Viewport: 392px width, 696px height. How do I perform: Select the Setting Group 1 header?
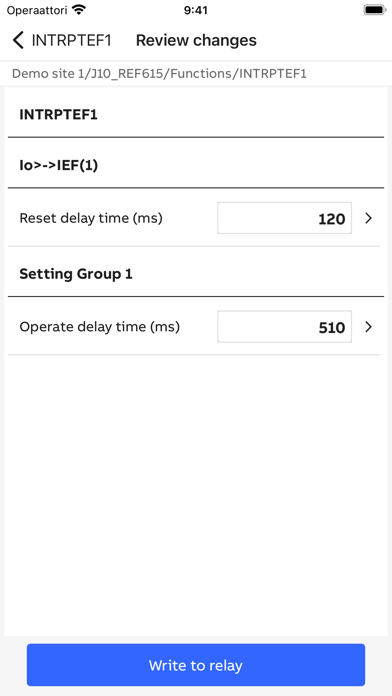(x=76, y=274)
